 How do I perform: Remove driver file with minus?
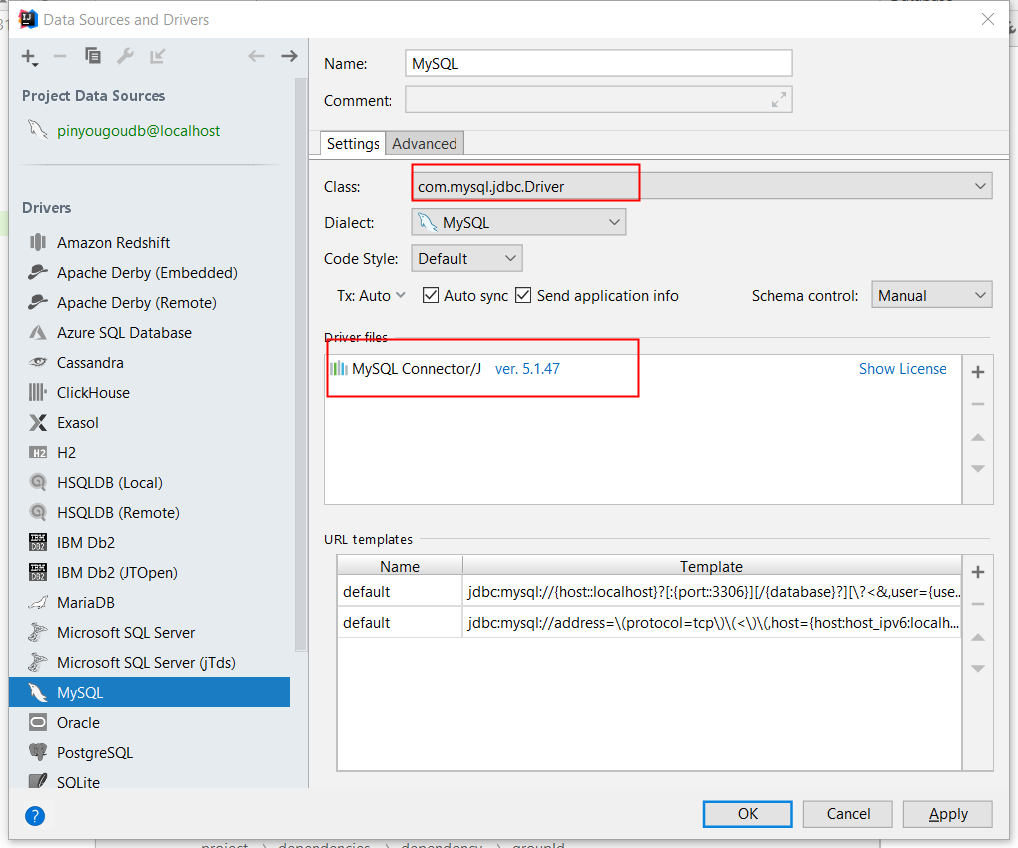pos(978,404)
